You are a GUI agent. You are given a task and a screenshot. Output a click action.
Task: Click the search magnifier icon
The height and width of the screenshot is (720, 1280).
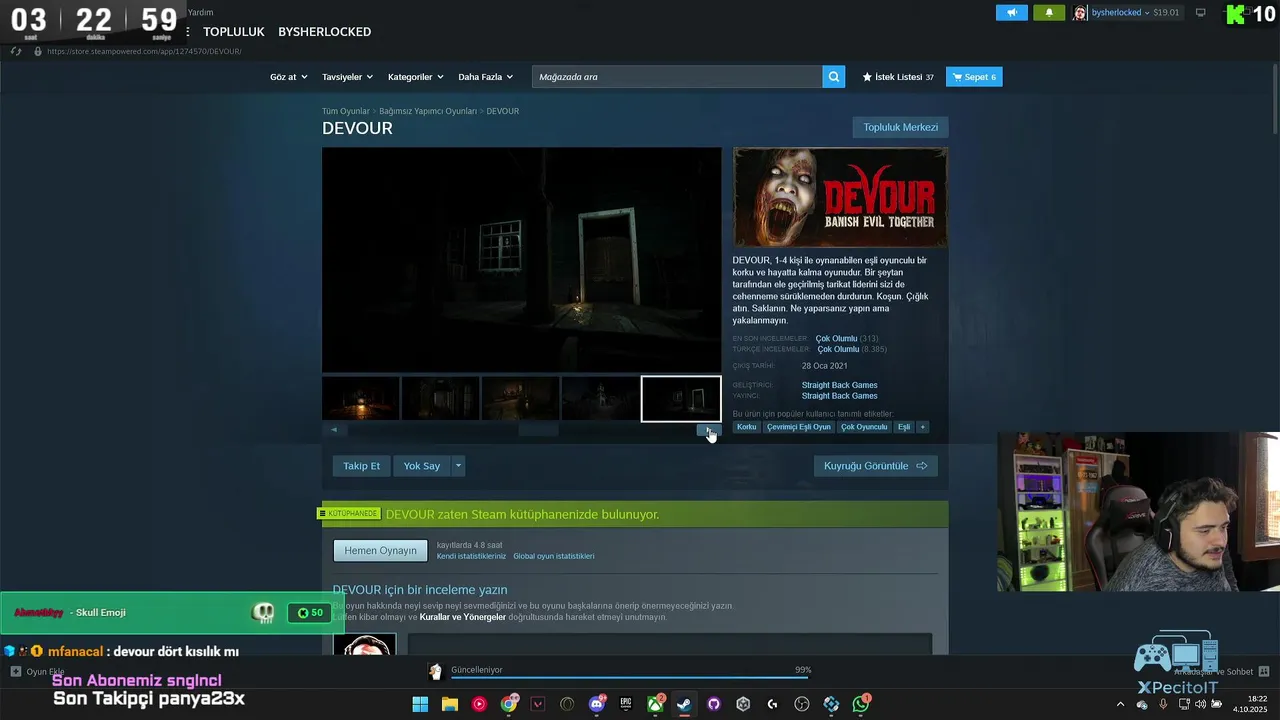[x=834, y=77]
